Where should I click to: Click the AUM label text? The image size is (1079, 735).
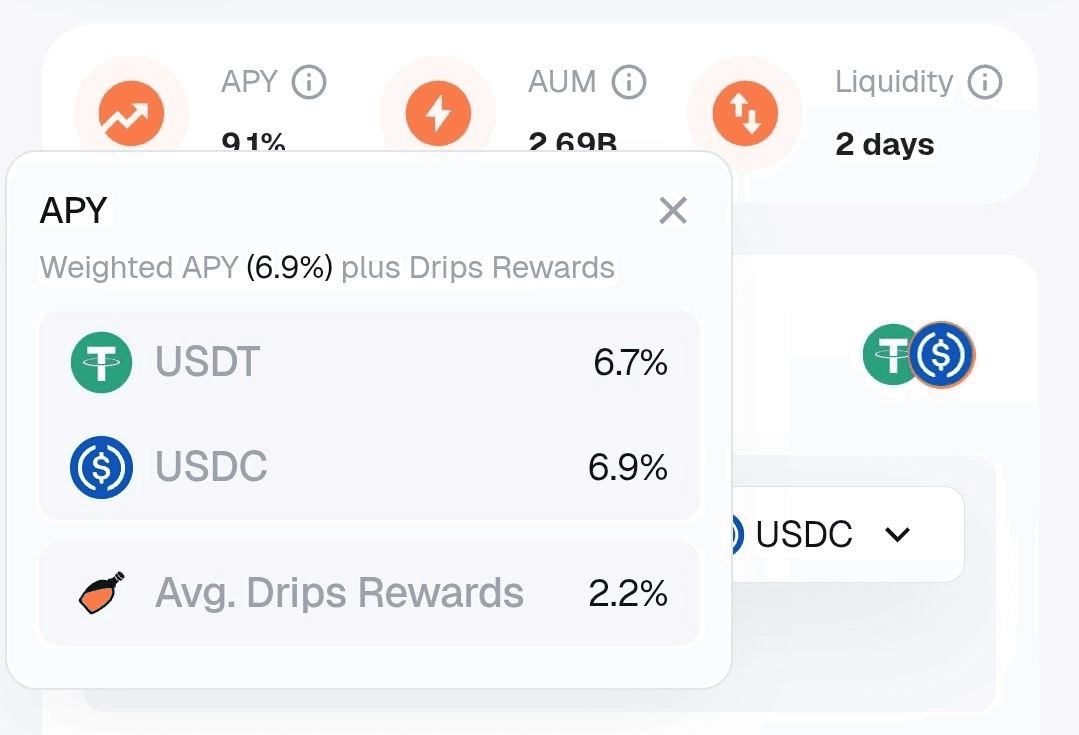[562, 82]
